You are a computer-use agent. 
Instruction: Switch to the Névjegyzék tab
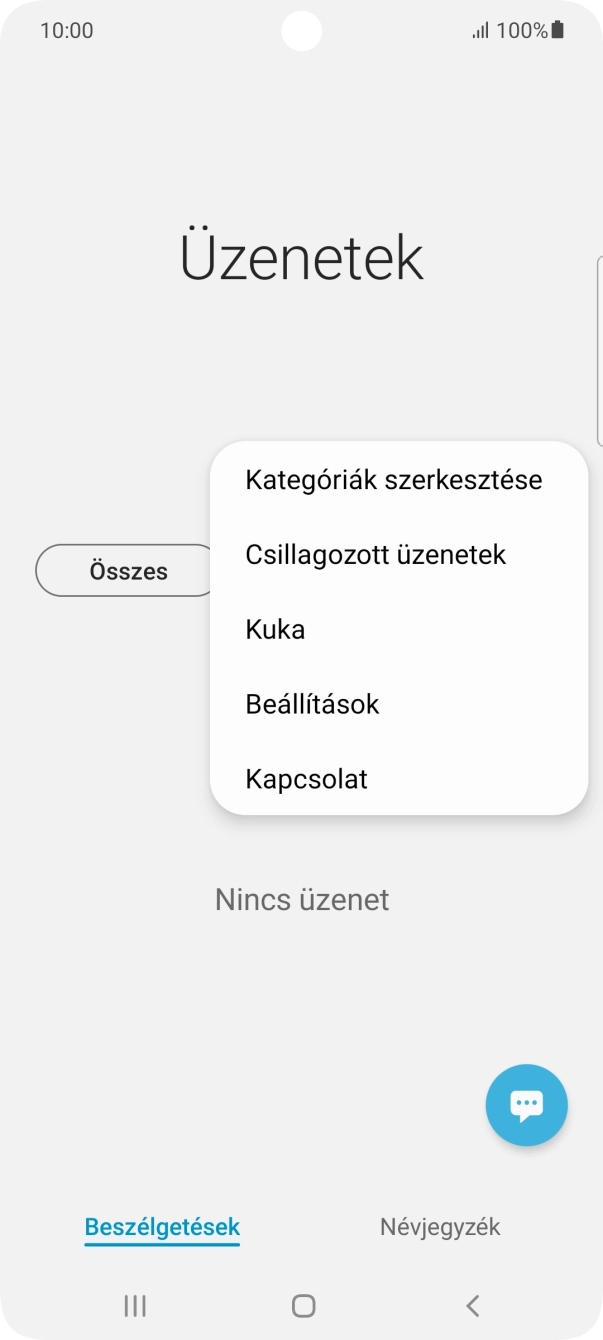440,1227
